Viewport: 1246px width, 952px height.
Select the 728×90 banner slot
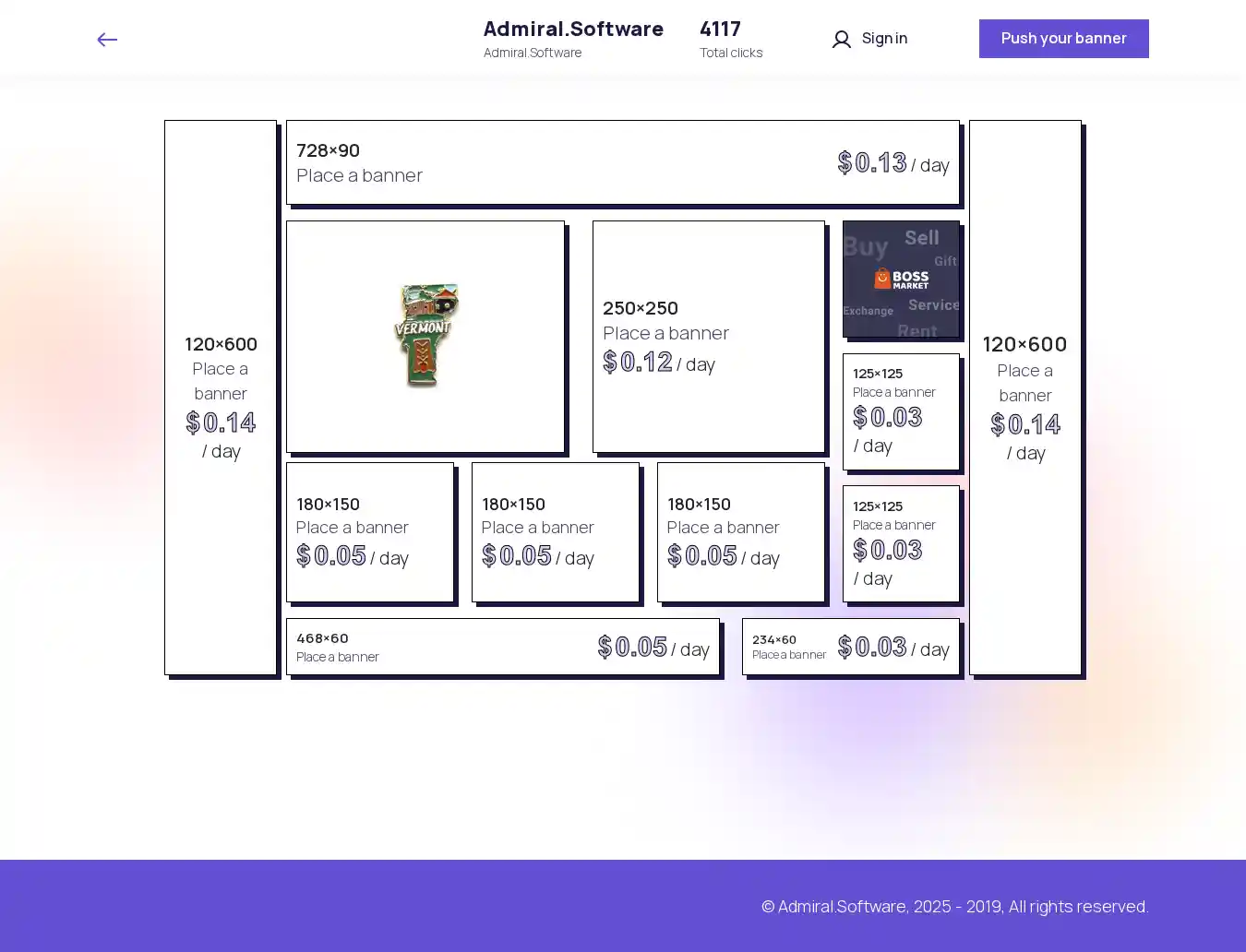(x=622, y=162)
